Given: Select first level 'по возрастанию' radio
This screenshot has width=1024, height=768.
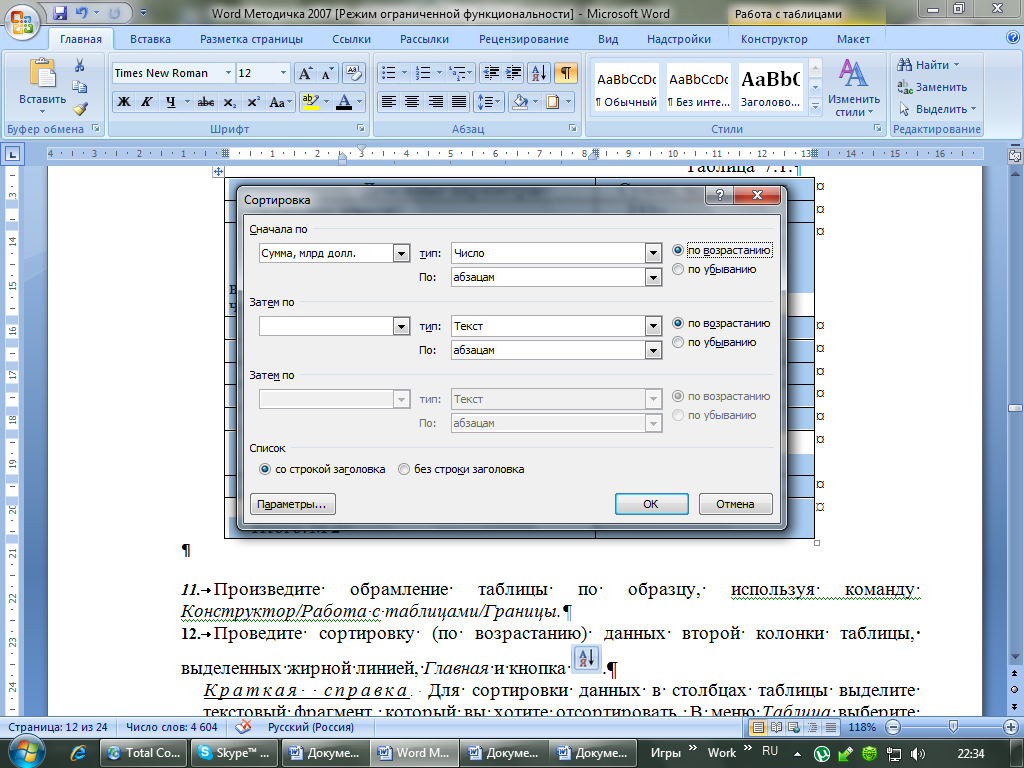Looking at the screenshot, I should point(678,250).
